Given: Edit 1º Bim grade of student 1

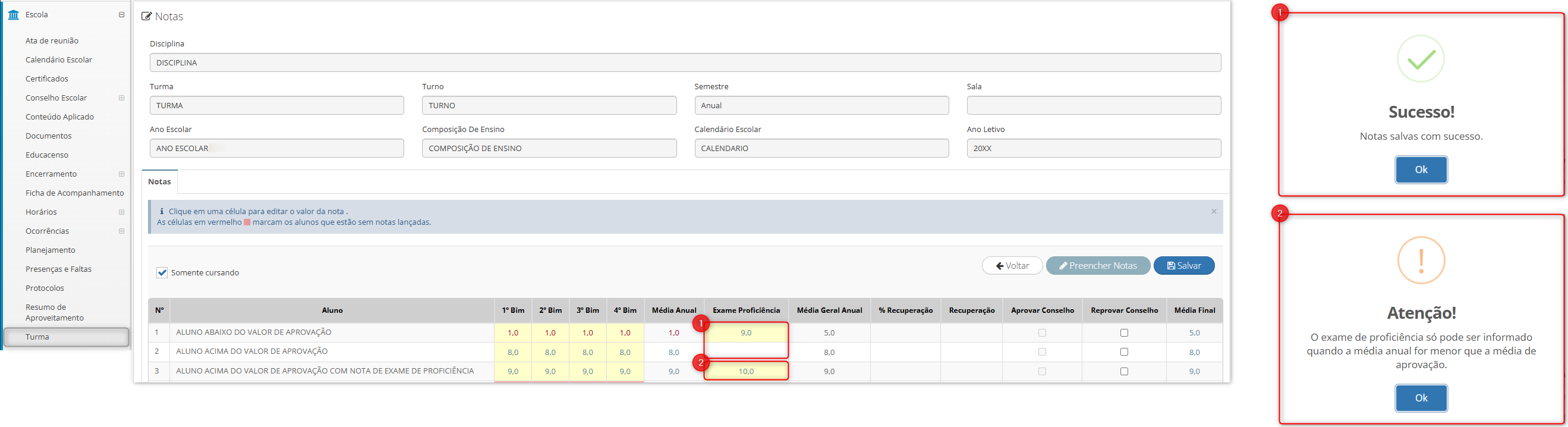Looking at the screenshot, I should pos(513,333).
